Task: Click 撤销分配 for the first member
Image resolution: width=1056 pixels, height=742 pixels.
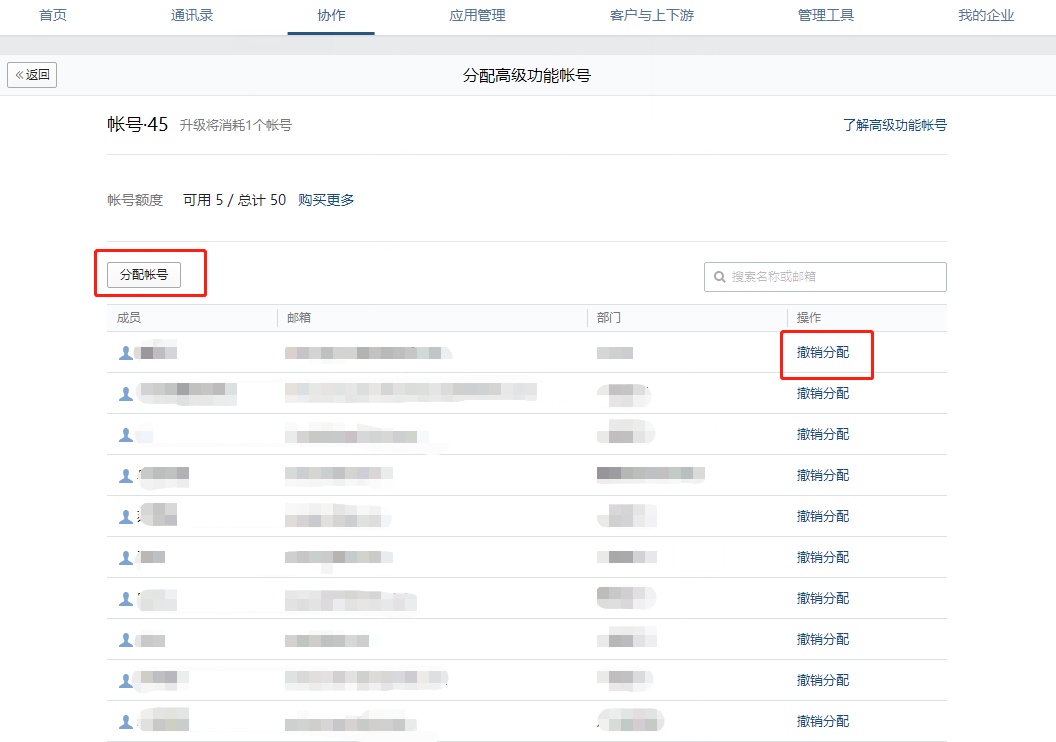Action: 822,353
